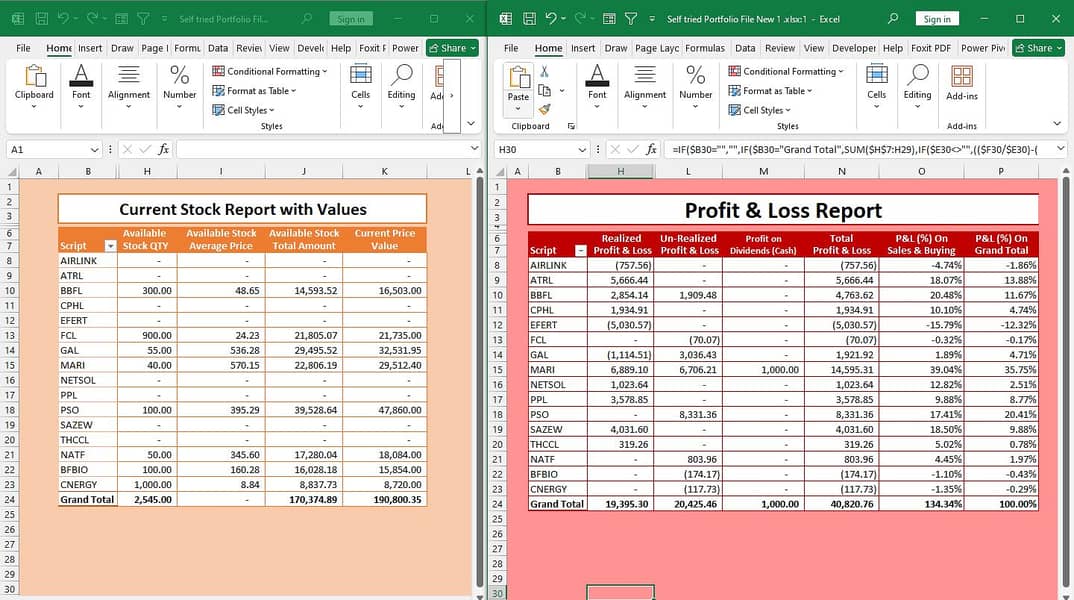1074x600 pixels.
Task: Click Undo icon in left Excel window
Action: 63,19
